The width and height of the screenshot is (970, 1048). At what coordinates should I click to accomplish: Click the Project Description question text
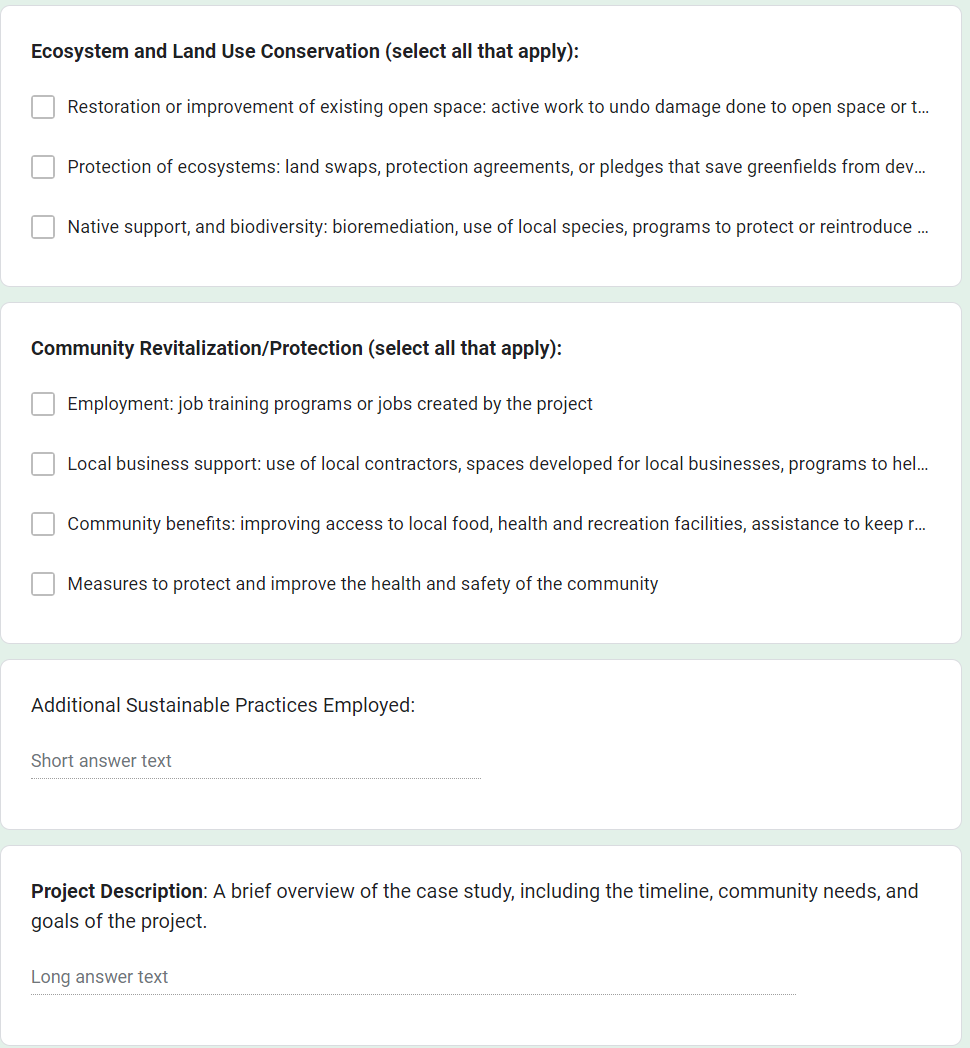coord(474,905)
